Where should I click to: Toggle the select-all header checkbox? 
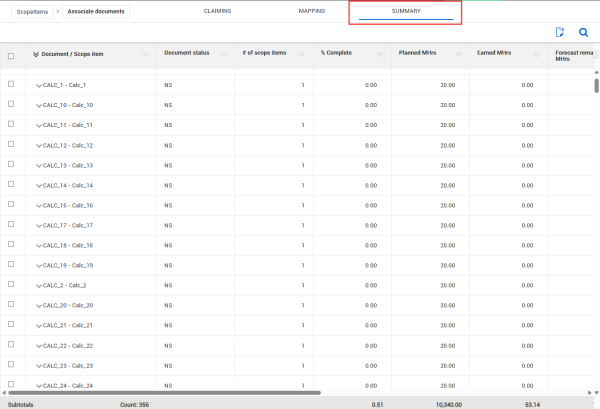click(11, 56)
